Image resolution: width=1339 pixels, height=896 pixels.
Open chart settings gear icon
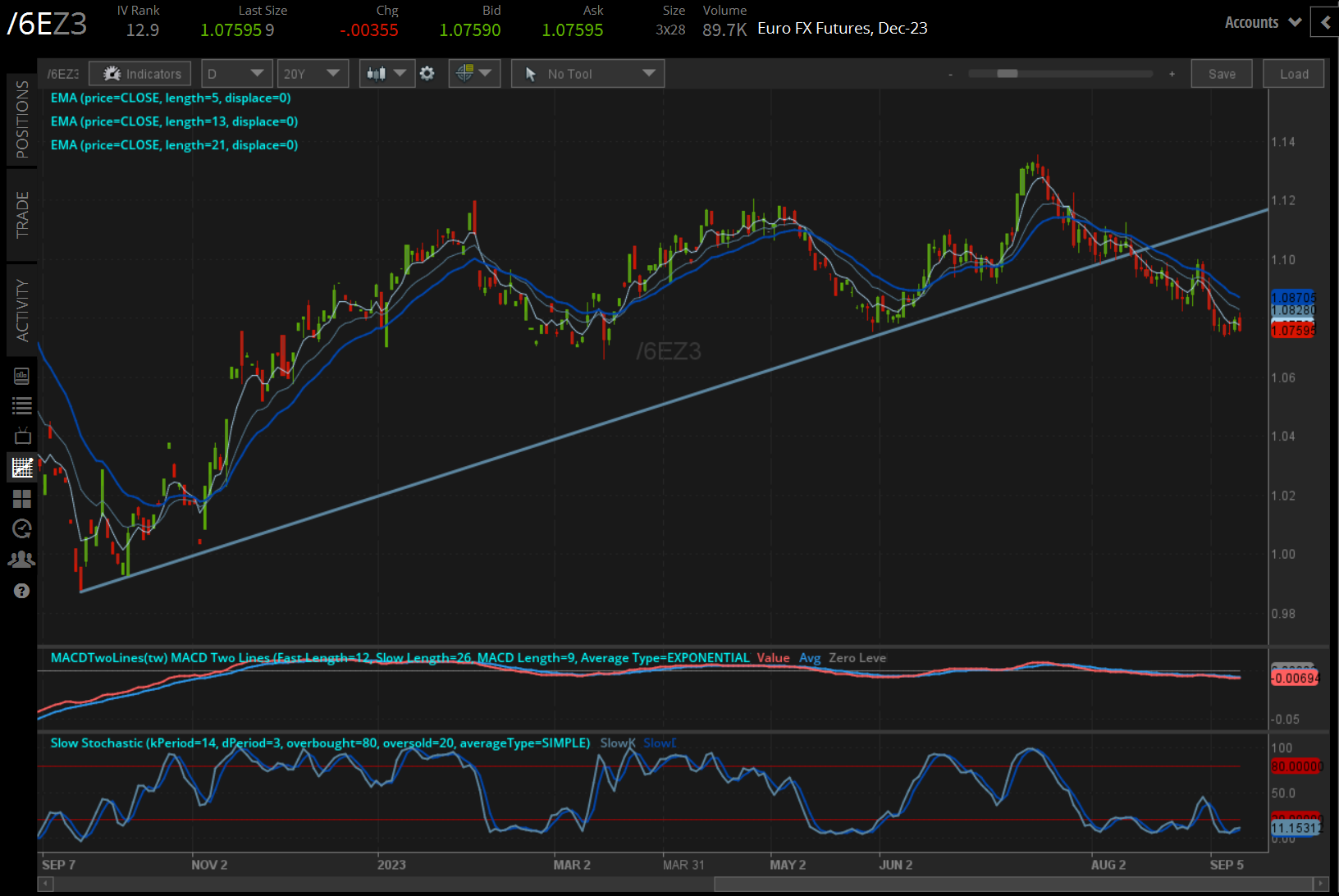(x=427, y=74)
